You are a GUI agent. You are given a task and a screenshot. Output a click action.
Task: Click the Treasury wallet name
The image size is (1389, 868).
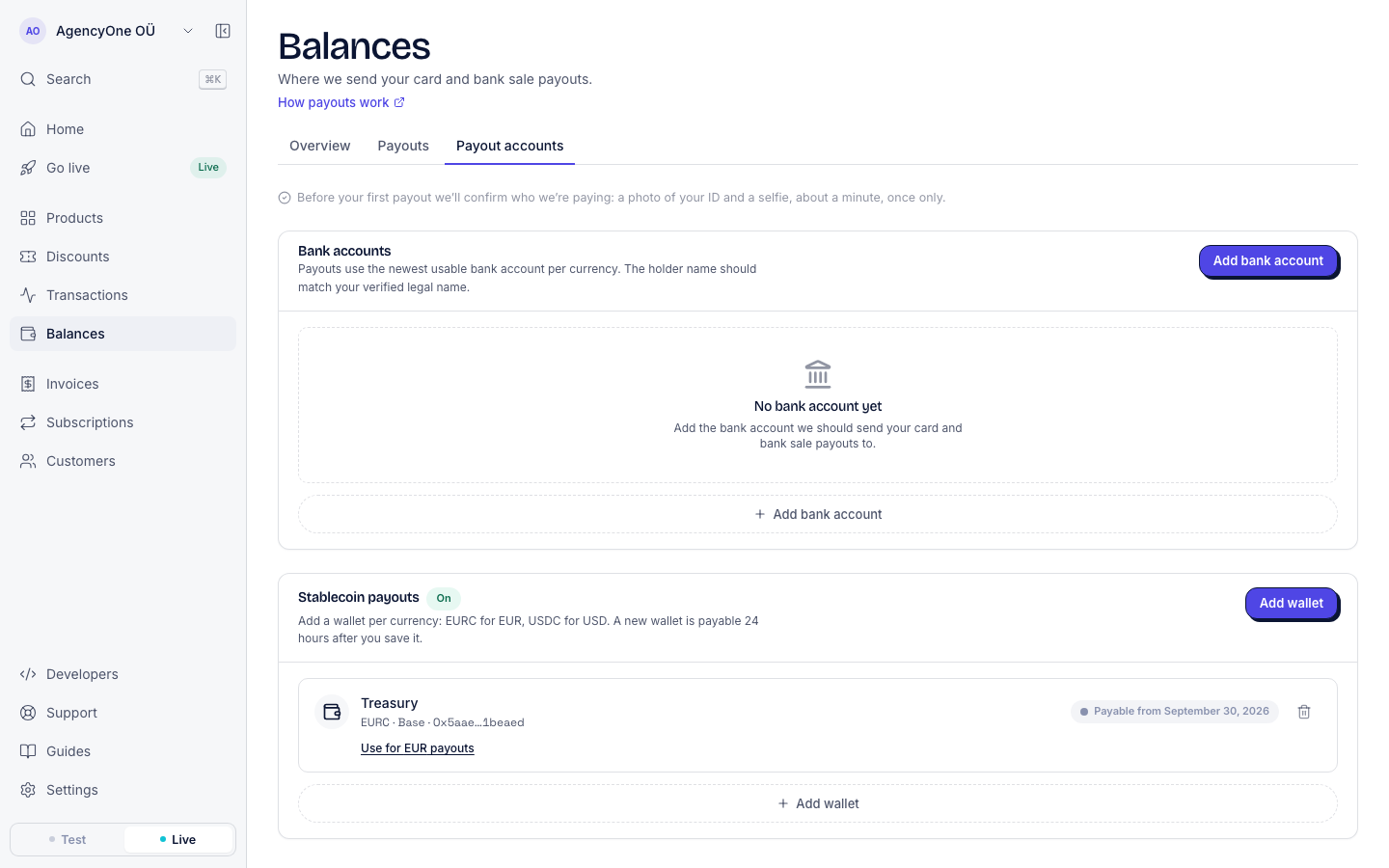[390, 703]
